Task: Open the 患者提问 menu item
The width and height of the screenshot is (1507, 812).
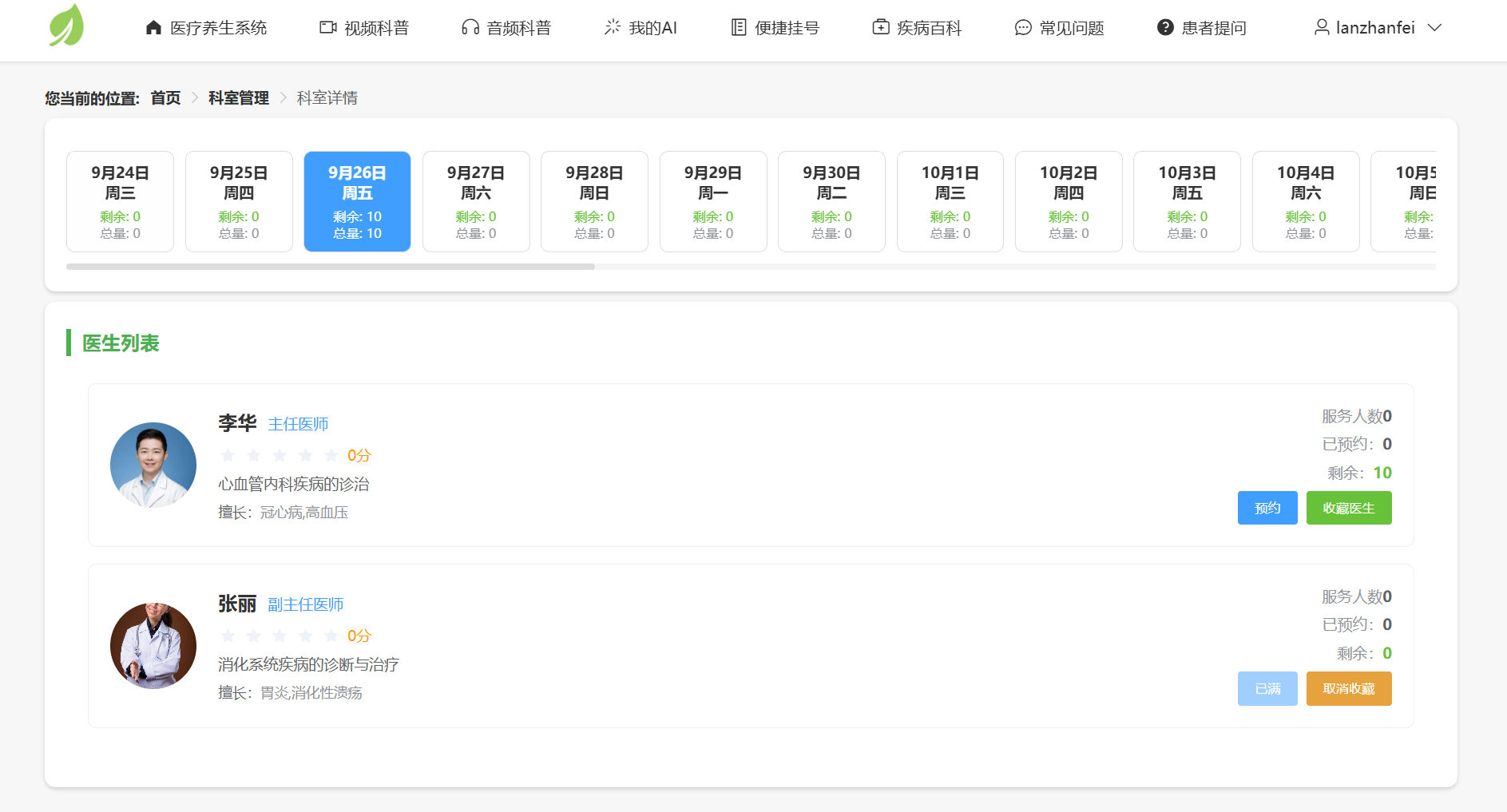Action: pos(1202,28)
